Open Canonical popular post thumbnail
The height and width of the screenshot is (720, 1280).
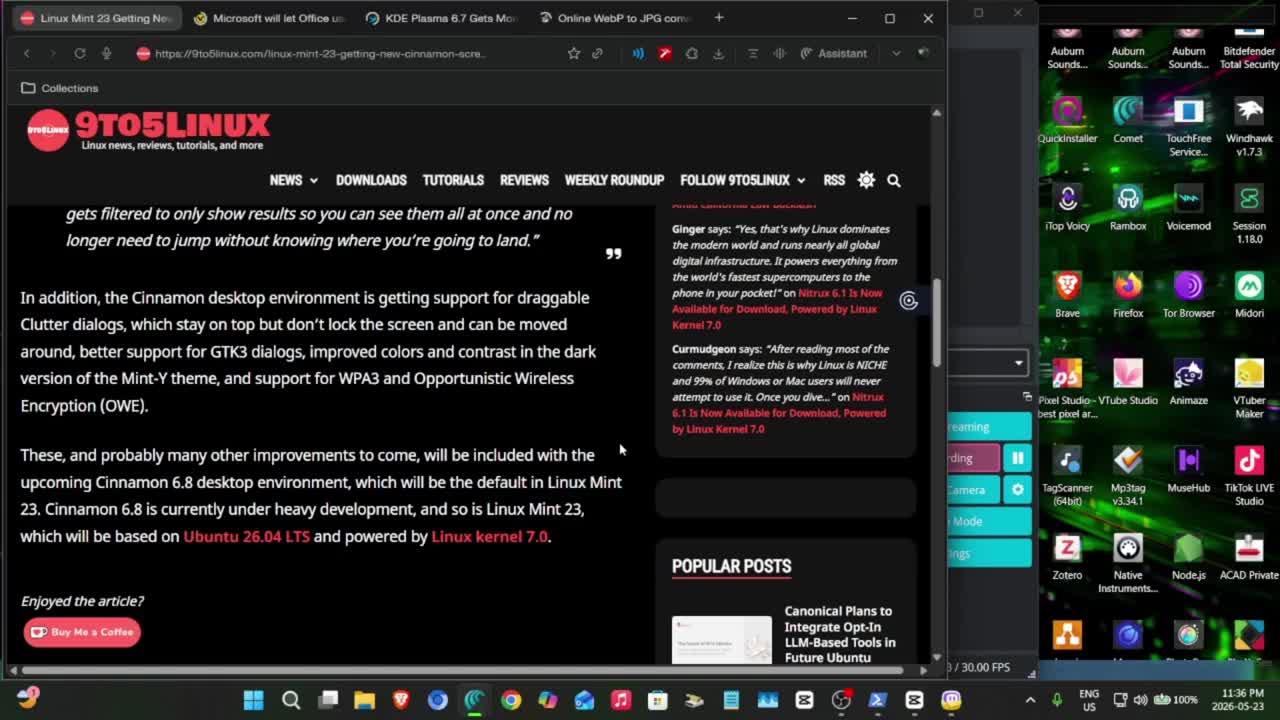pyautogui.click(x=722, y=640)
